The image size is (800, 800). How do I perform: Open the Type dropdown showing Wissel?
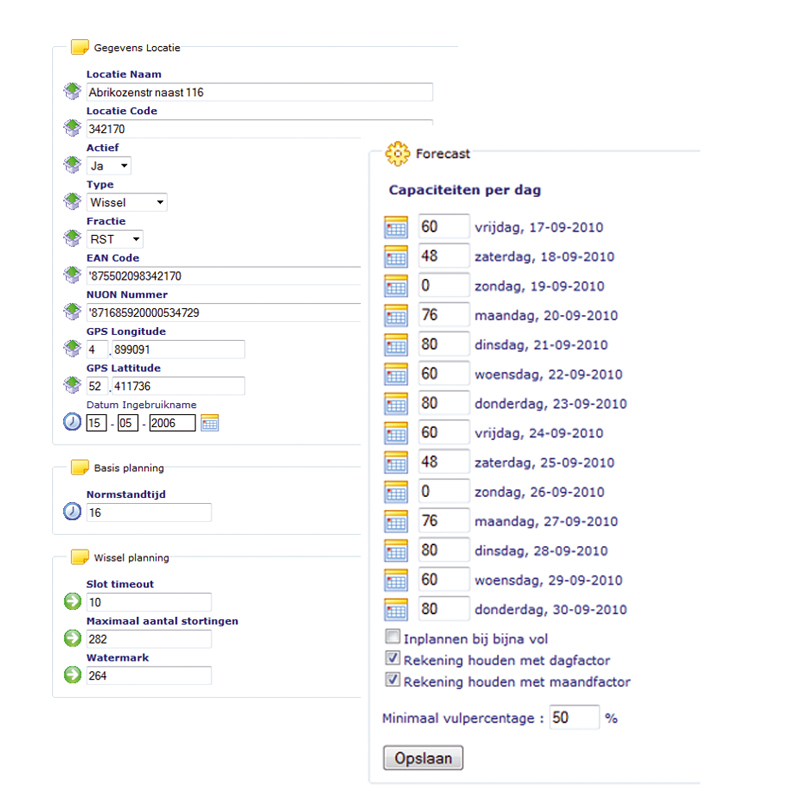point(127,203)
